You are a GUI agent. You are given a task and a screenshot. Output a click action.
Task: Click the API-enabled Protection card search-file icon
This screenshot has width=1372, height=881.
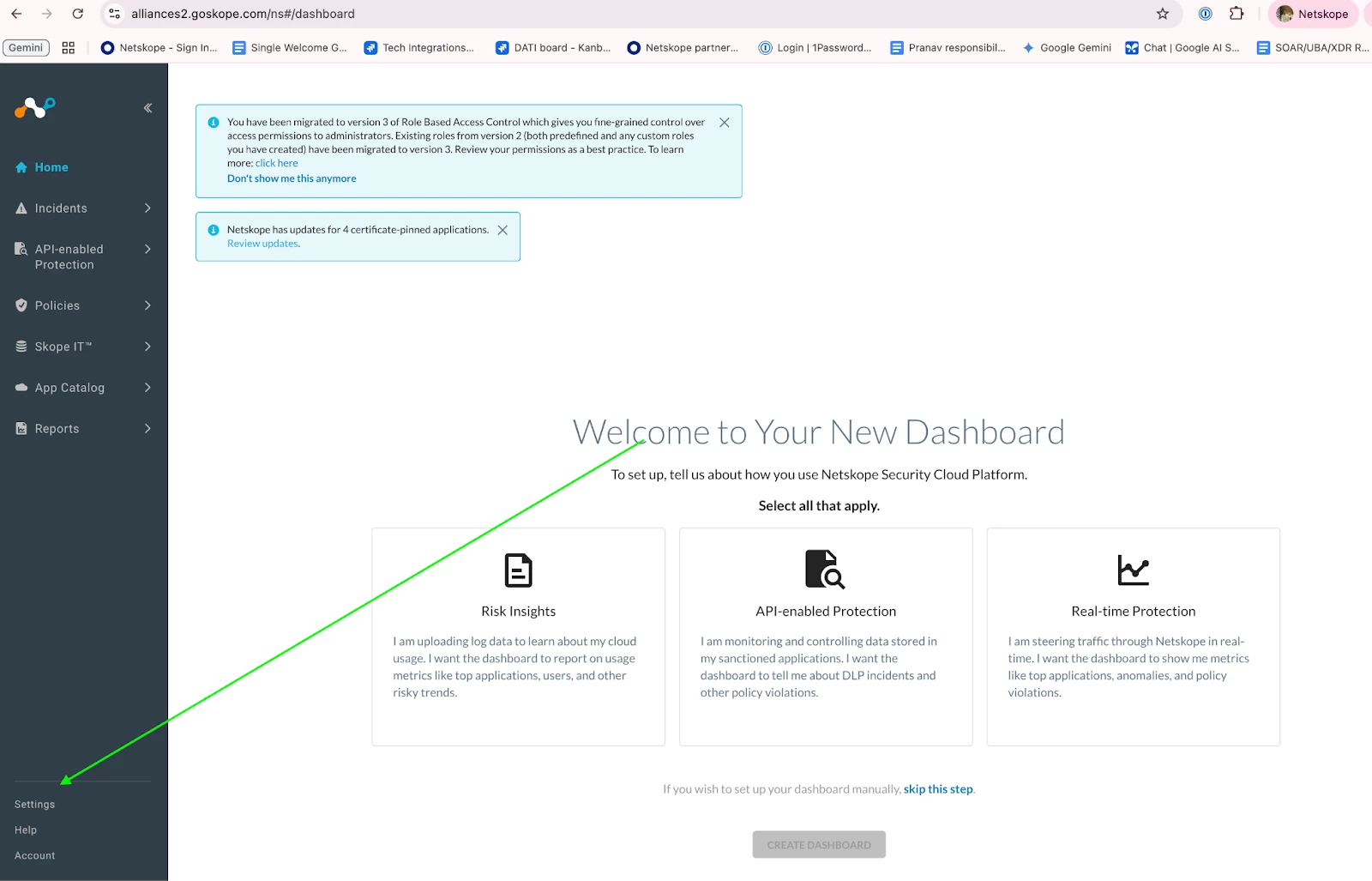(x=825, y=570)
